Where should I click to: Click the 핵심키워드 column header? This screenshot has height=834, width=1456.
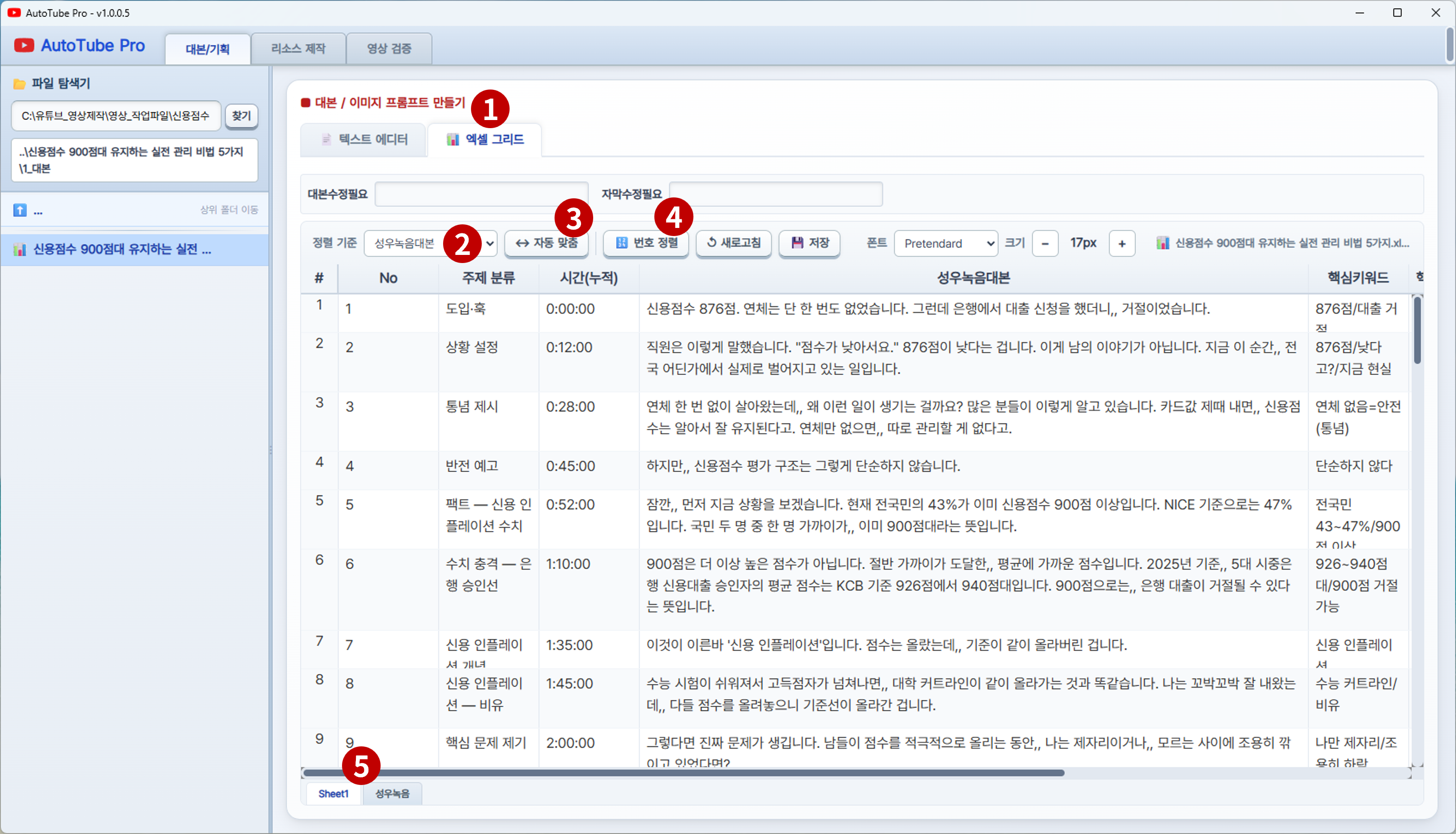tap(1358, 278)
